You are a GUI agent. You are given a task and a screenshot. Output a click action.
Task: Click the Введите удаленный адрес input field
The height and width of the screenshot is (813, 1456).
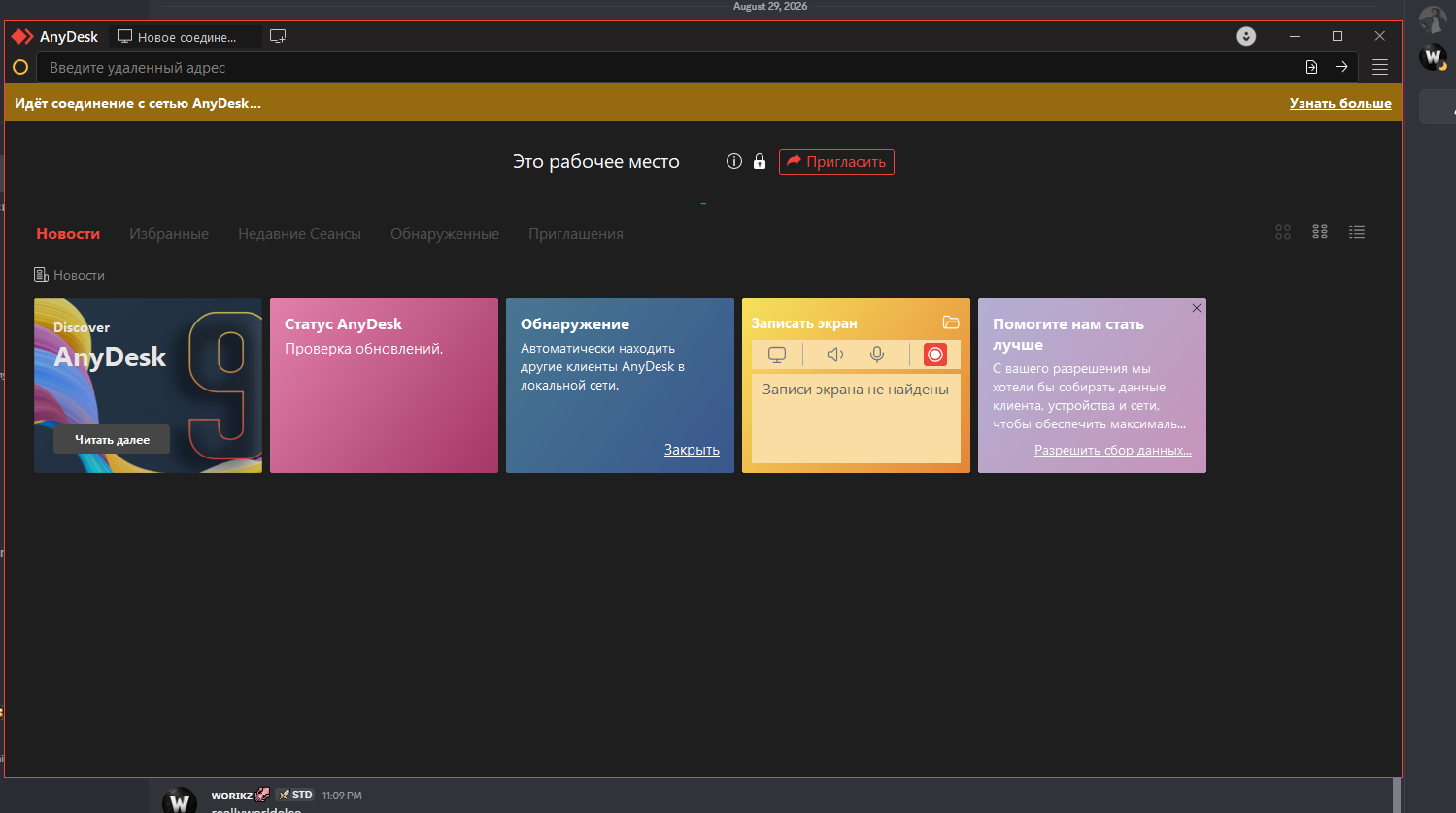click(x=670, y=67)
